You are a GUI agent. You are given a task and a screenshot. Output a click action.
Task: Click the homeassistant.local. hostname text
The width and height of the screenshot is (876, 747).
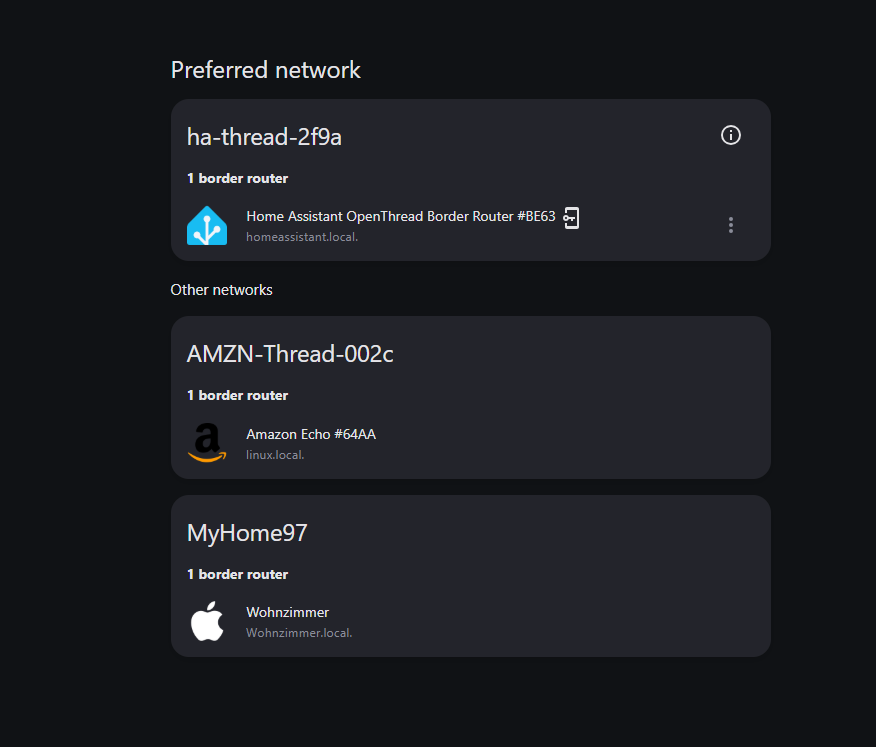point(302,237)
